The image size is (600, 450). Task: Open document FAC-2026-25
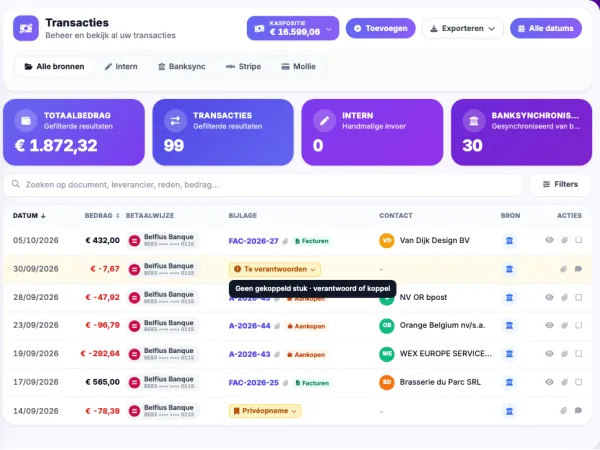[x=253, y=383]
